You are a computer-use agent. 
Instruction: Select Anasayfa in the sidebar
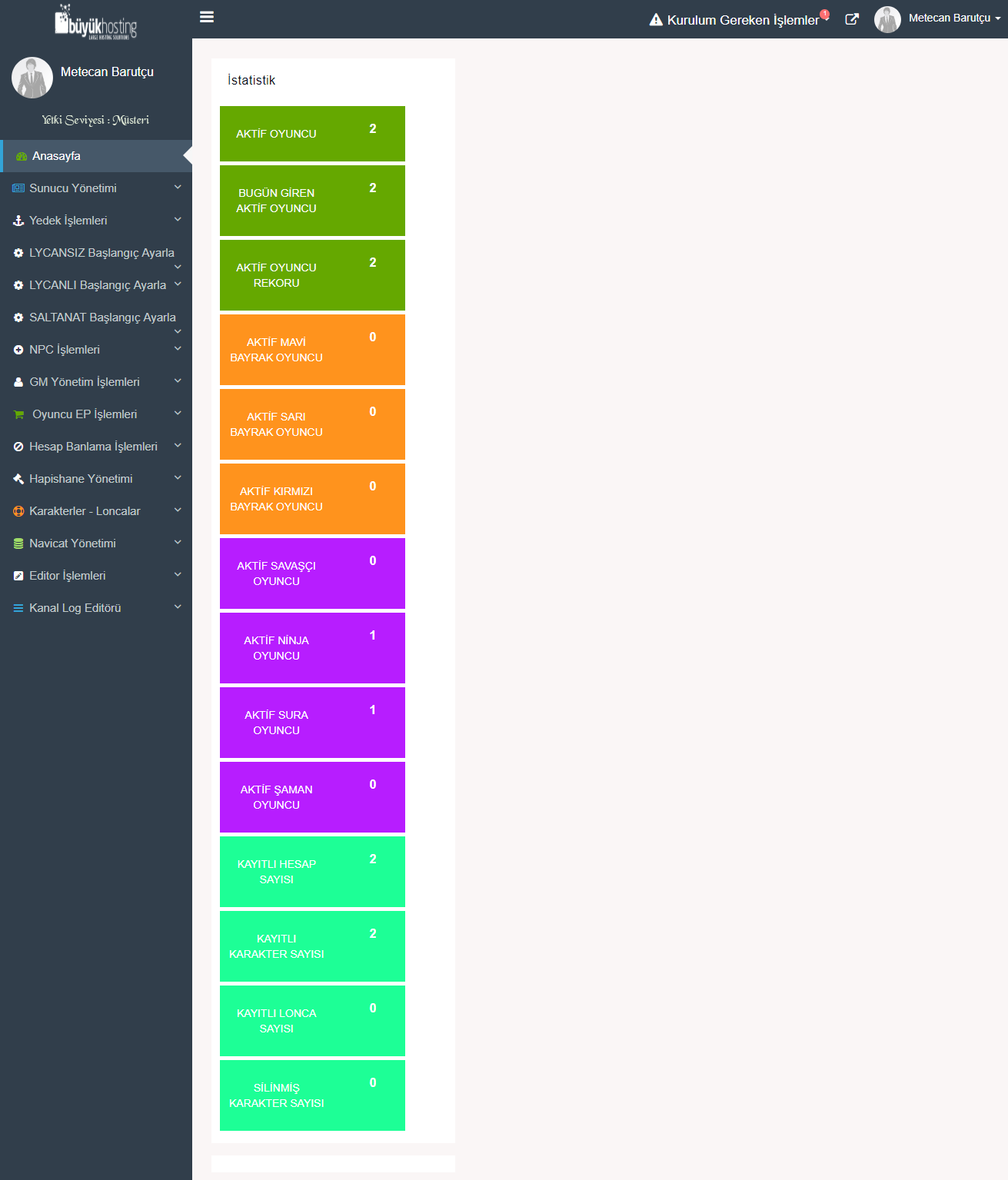pyautogui.click(x=56, y=156)
